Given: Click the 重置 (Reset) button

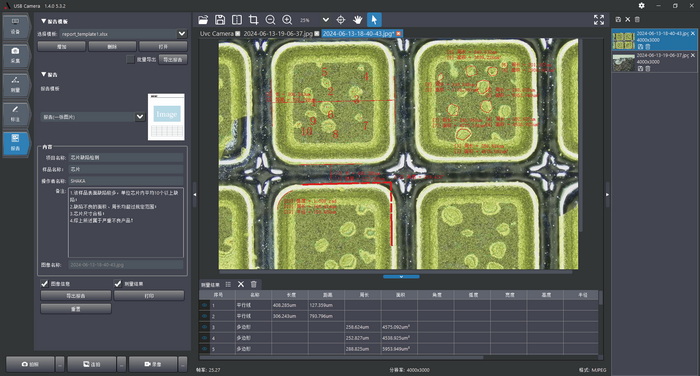Looking at the screenshot, I should pos(75,309).
